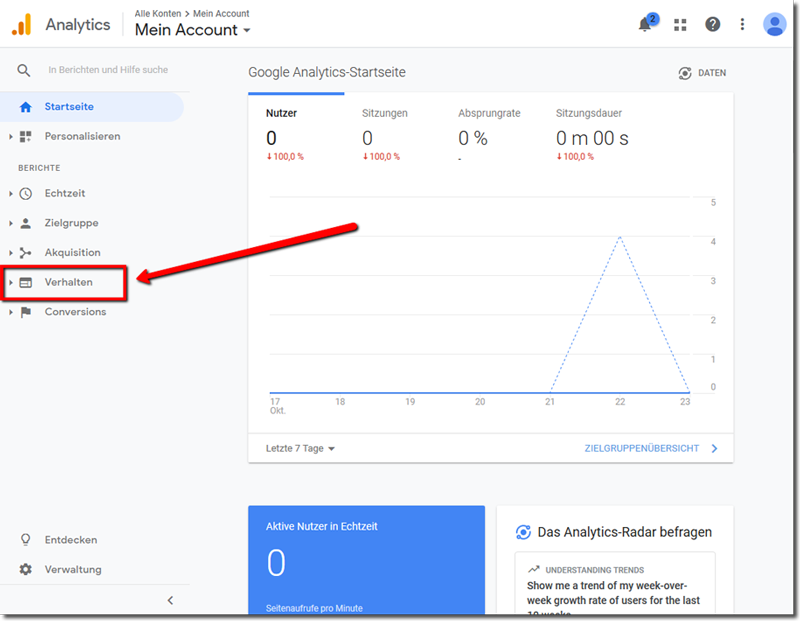800x621 pixels.
Task: Click the Understanding Trends arrow icon
Action: [534, 569]
